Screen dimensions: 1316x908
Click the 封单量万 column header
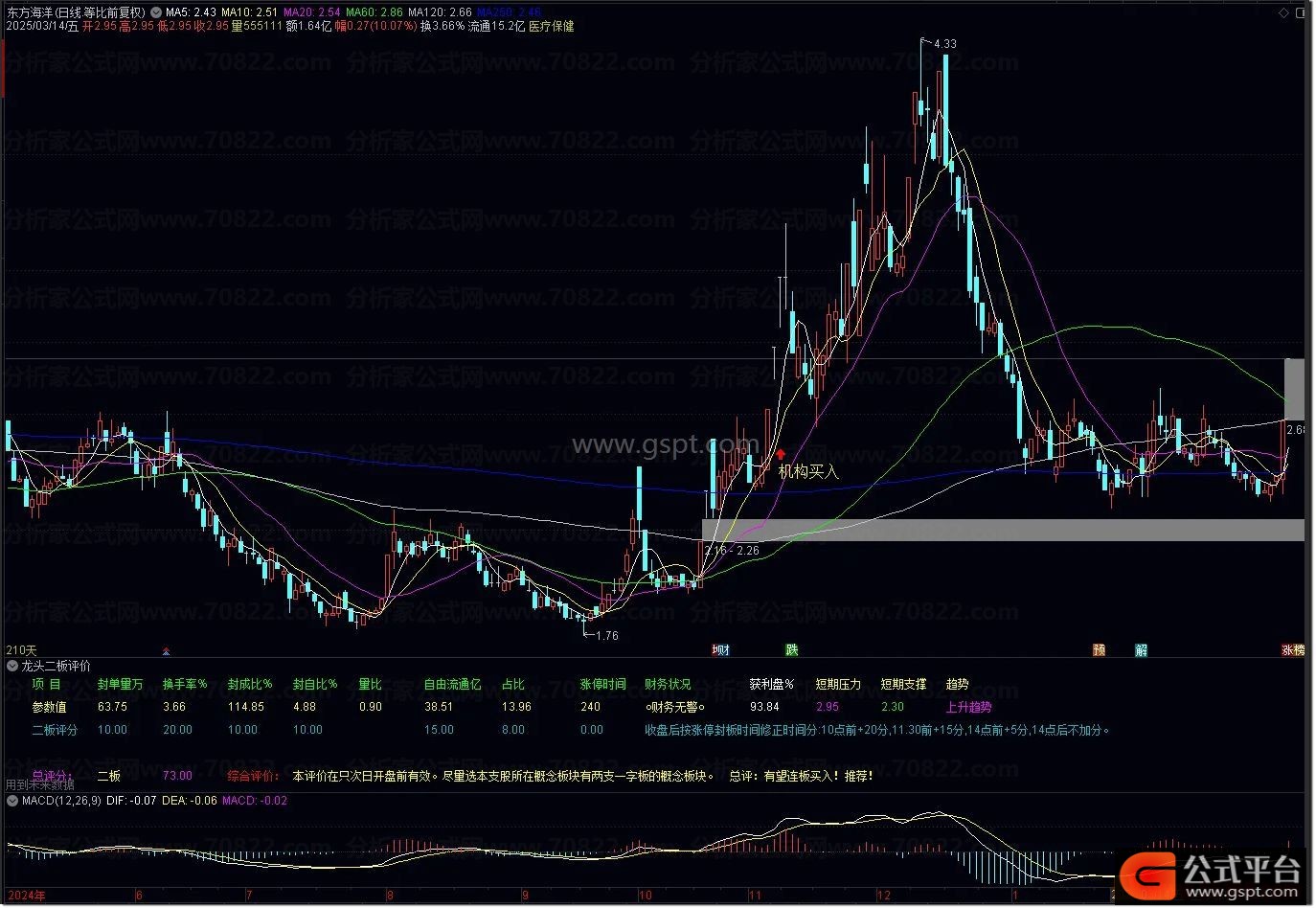[120, 684]
